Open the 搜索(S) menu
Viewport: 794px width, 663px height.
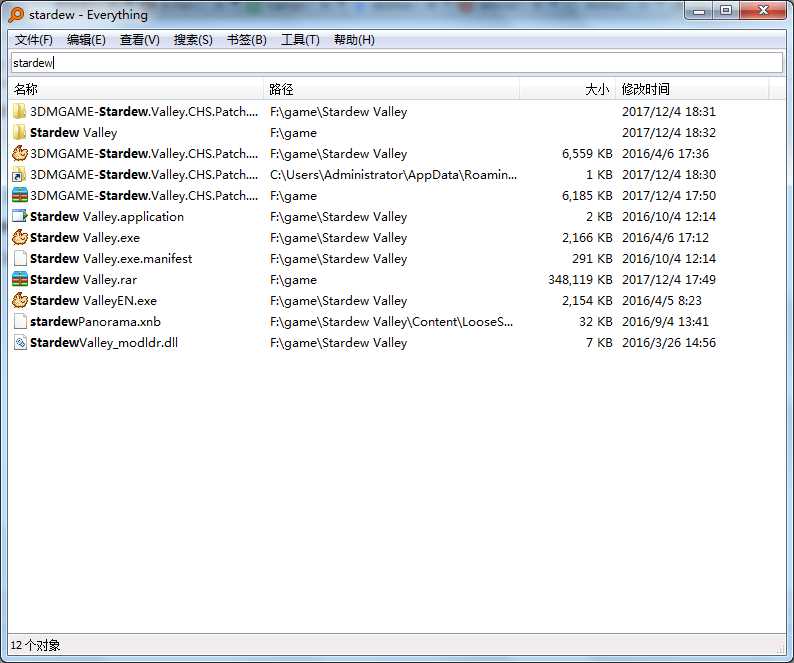click(193, 40)
